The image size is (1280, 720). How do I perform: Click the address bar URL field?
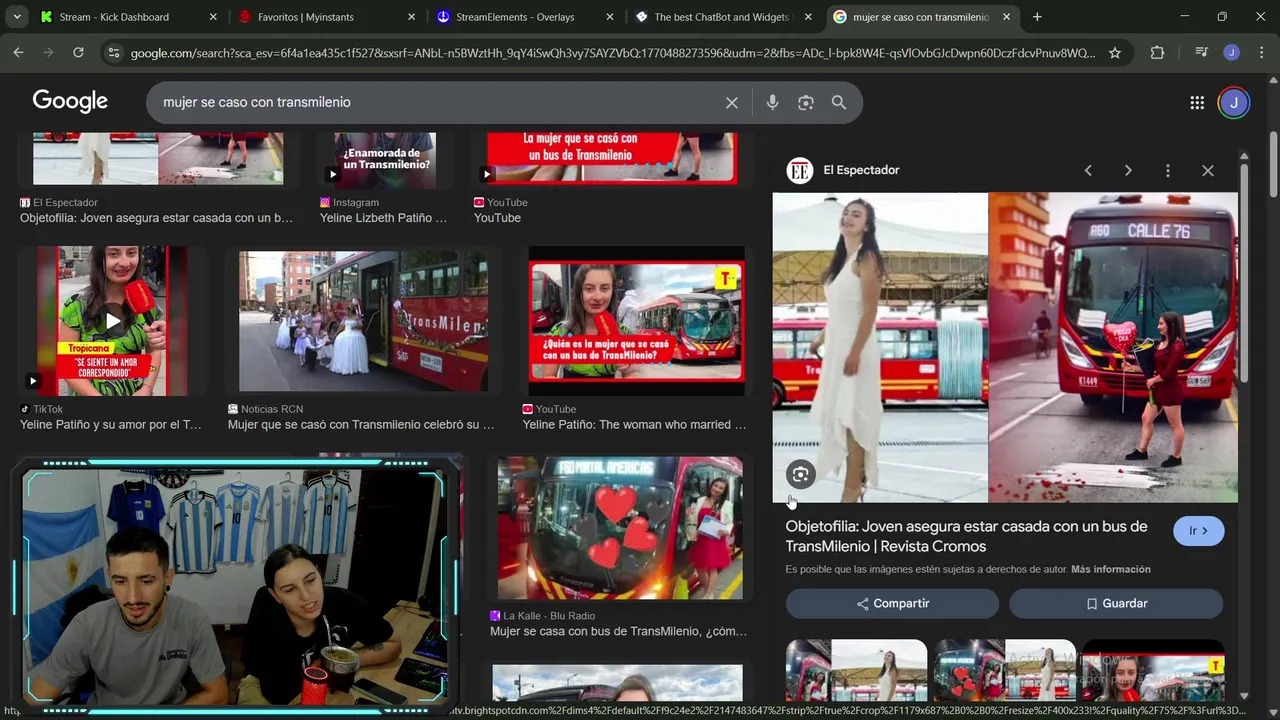[x=612, y=53]
